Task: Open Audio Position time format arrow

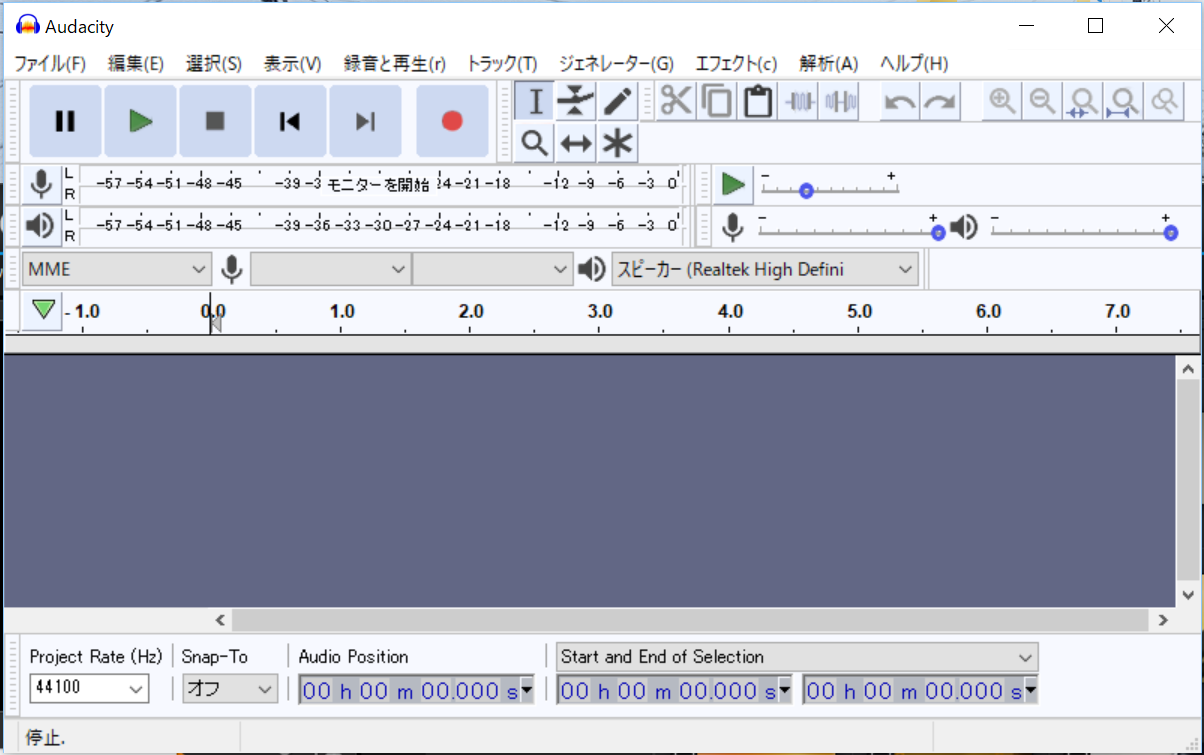Action: [527, 690]
